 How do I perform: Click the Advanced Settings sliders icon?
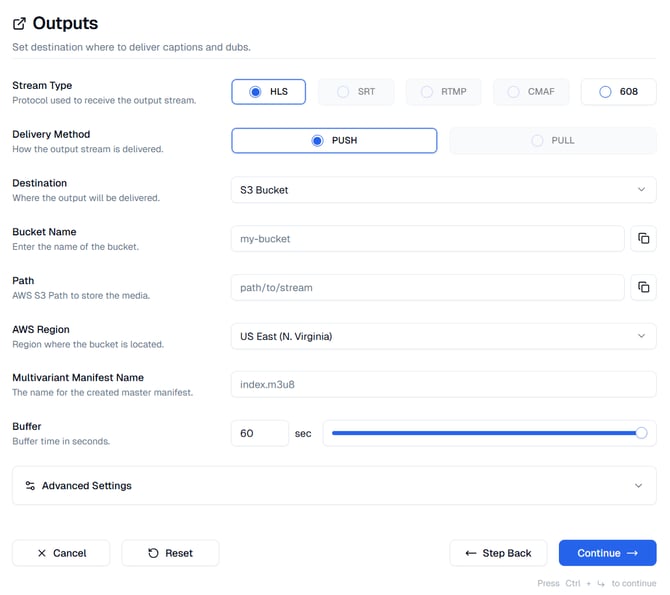click(30, 486)
